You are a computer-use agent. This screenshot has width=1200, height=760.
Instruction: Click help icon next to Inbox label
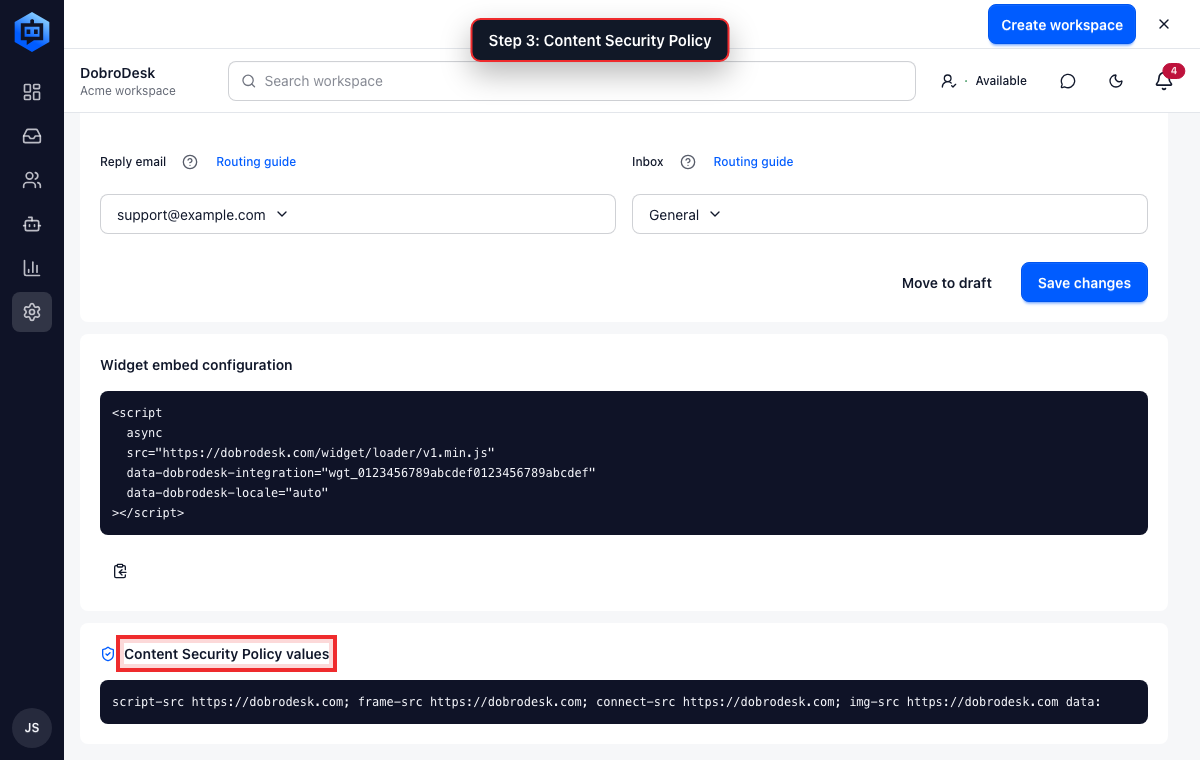pyautogui.click(x=688, y=162)
